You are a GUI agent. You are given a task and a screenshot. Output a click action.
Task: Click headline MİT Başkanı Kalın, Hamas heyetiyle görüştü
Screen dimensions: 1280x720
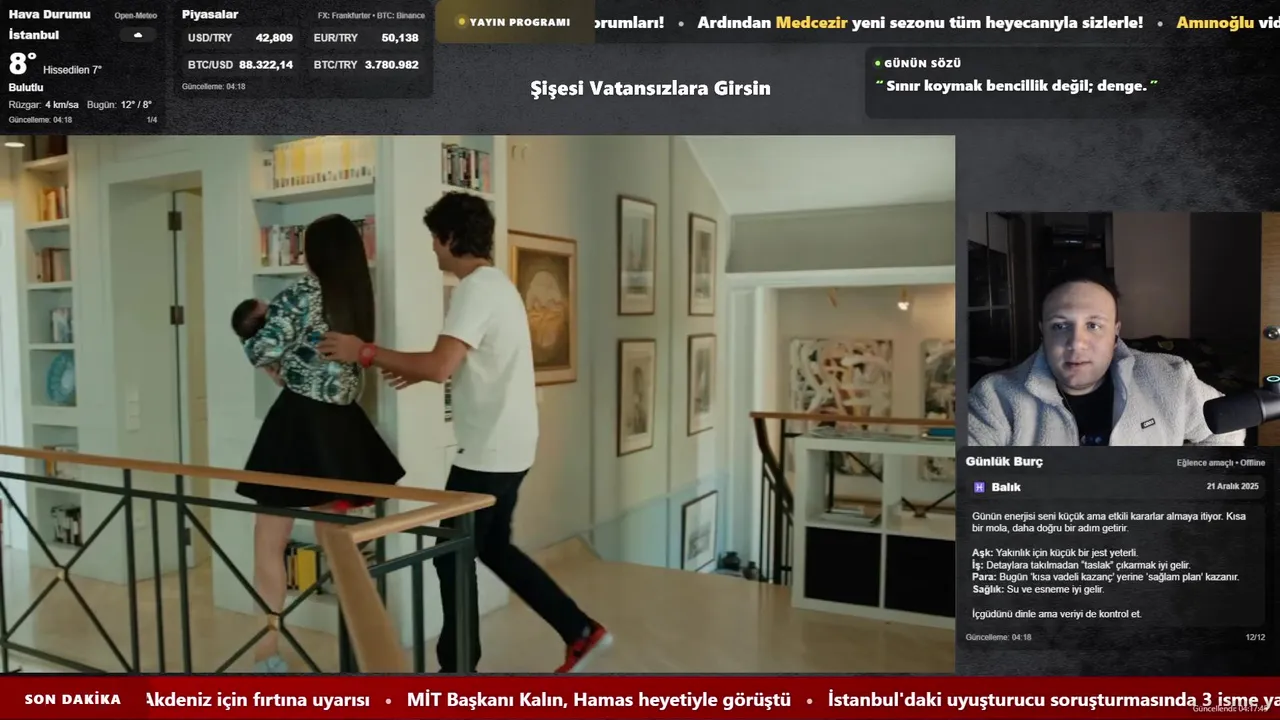tap(599, 700)
